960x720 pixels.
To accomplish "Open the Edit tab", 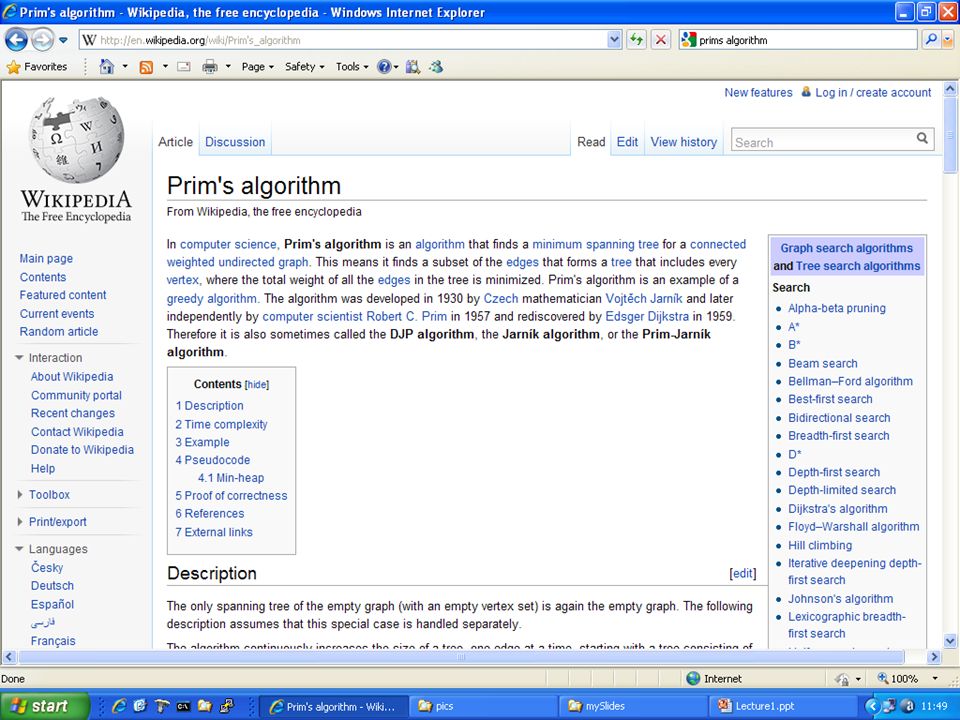I will 627,142.
